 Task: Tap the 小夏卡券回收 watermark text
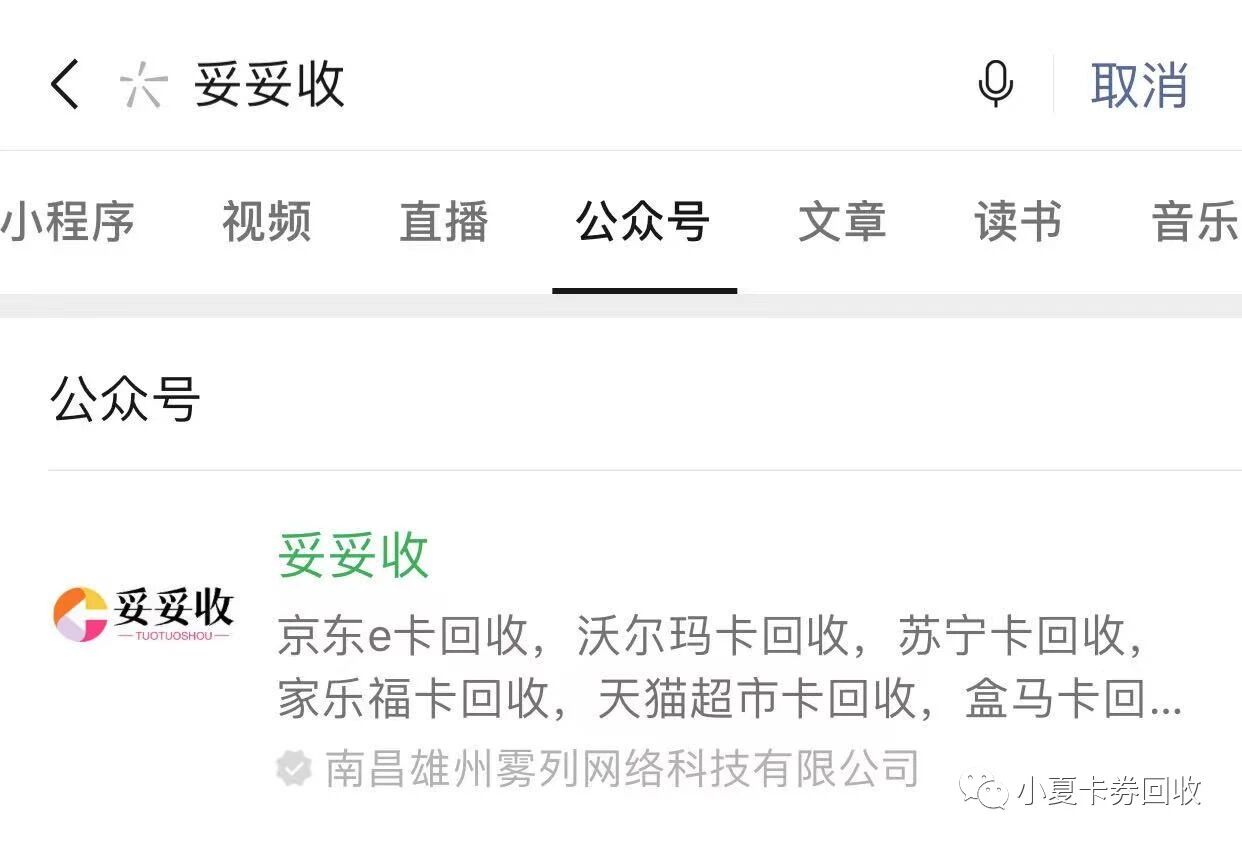click(1108, 792)
